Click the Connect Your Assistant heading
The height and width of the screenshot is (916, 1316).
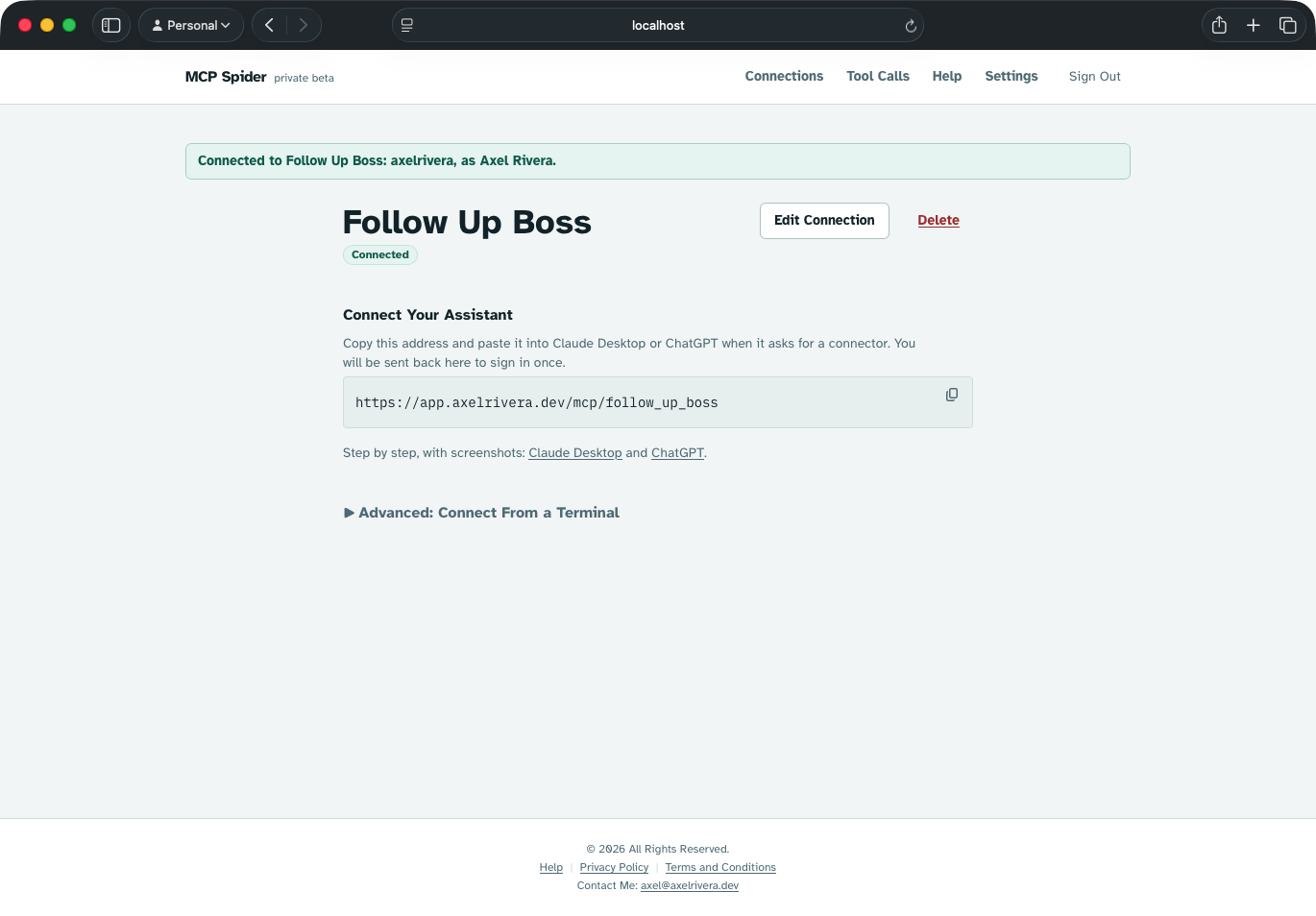(x=427, y=315)
